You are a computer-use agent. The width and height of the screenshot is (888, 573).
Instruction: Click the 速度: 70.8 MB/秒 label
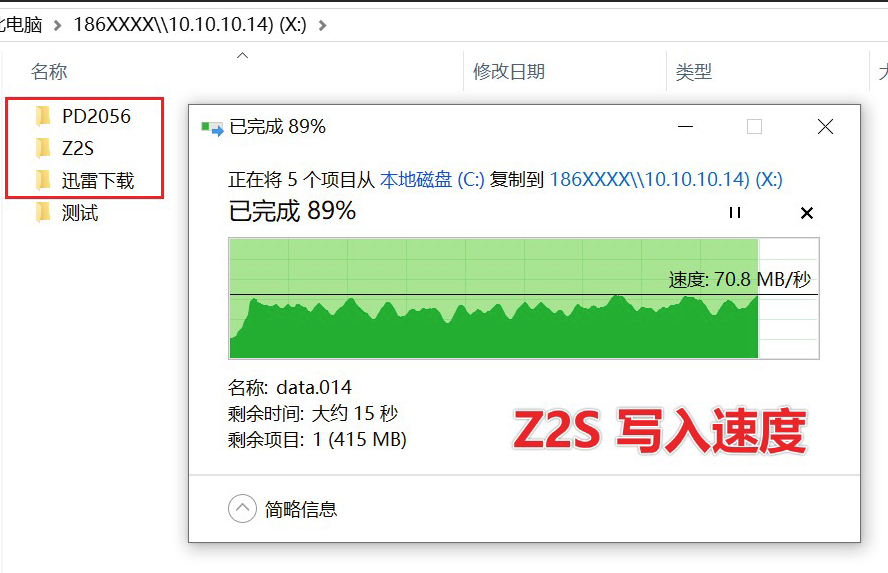pos(740,280)
